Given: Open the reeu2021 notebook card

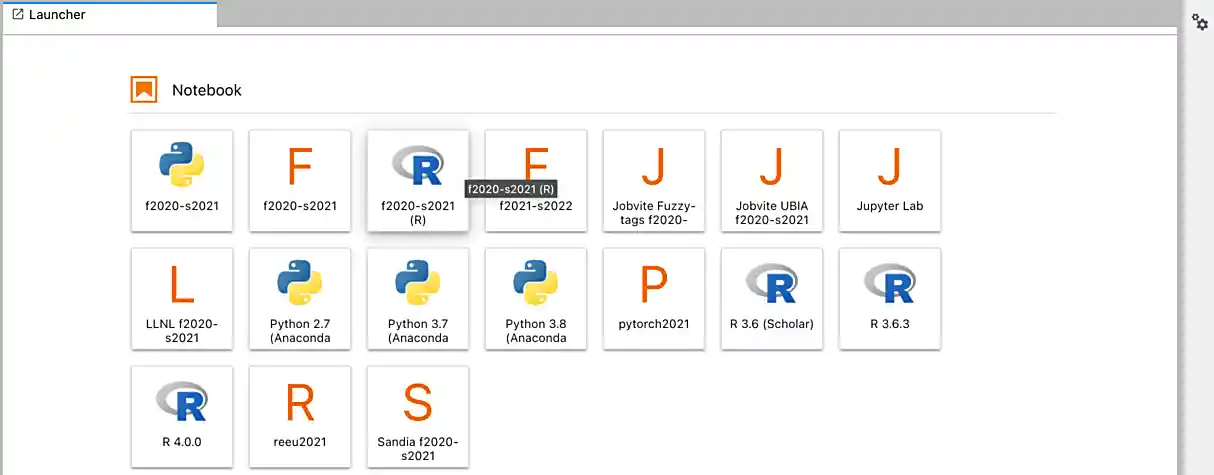Looking at the screenshot, I should 300,416.
